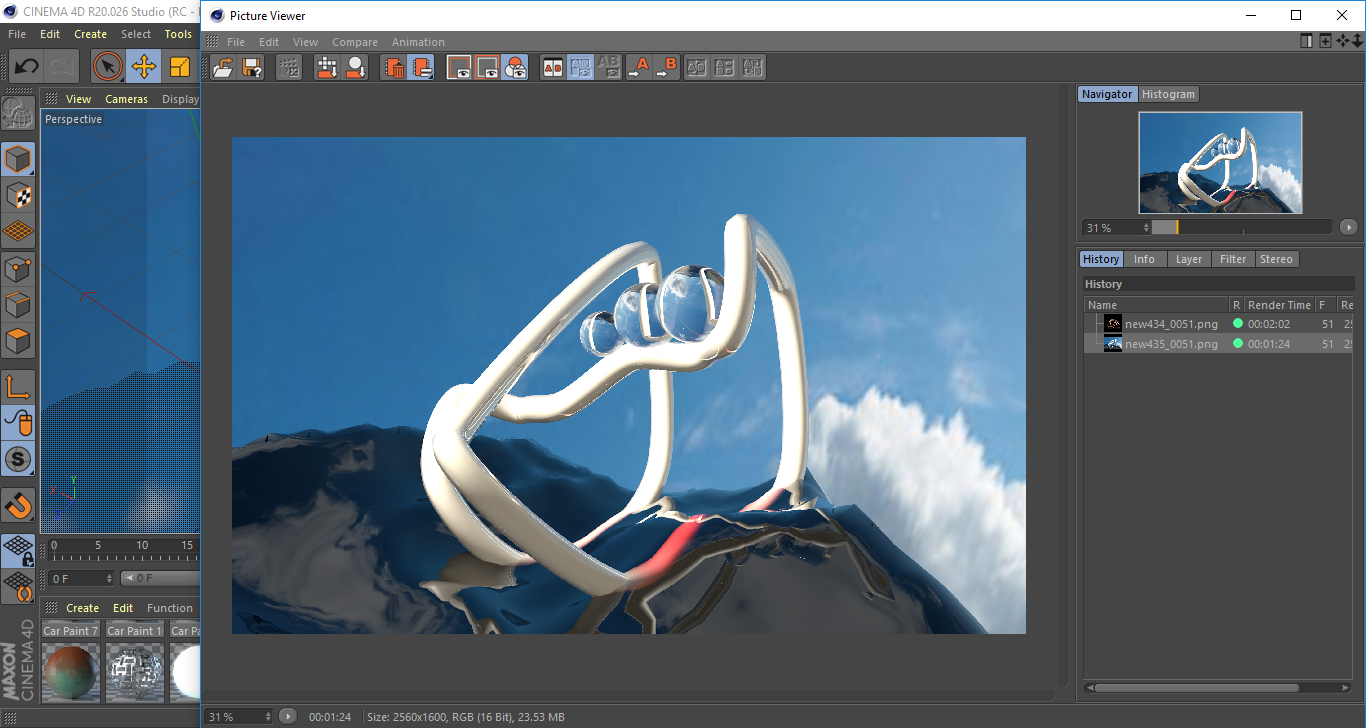
Task: Toggle the RGB channels display icon
Action: 515,67
